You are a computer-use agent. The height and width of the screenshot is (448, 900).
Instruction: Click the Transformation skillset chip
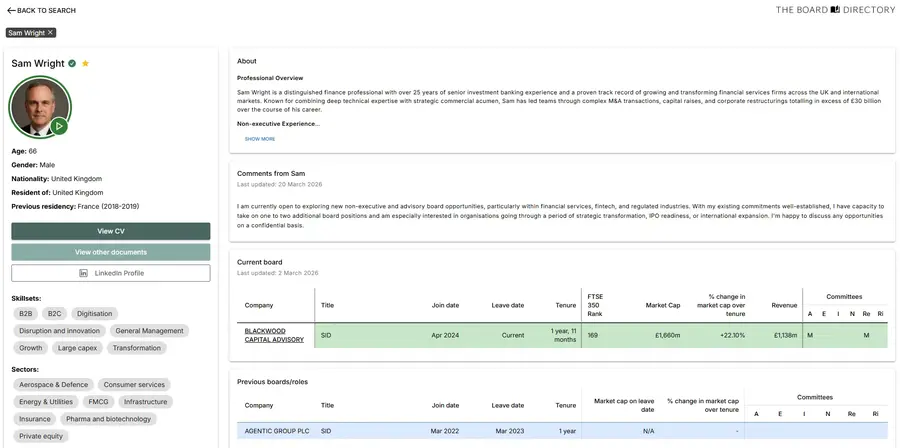137,348
